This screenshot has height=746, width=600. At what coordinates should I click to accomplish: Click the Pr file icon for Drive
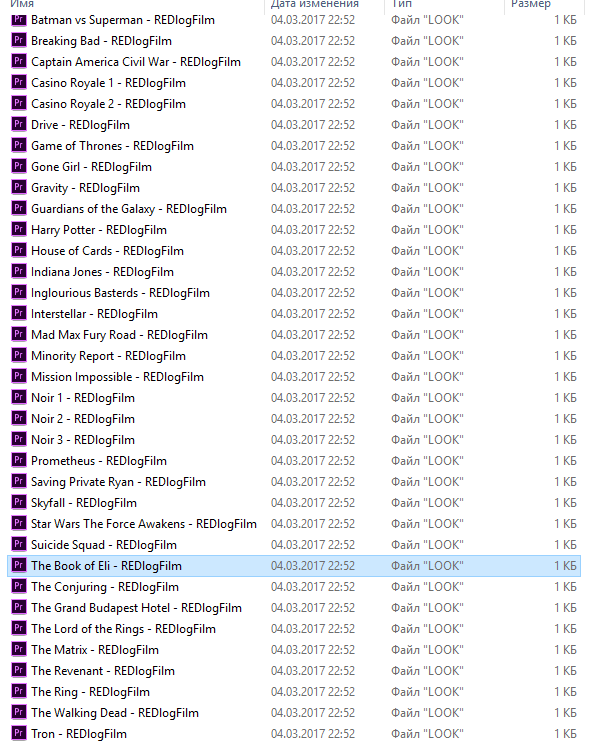[x=19, y=125]
